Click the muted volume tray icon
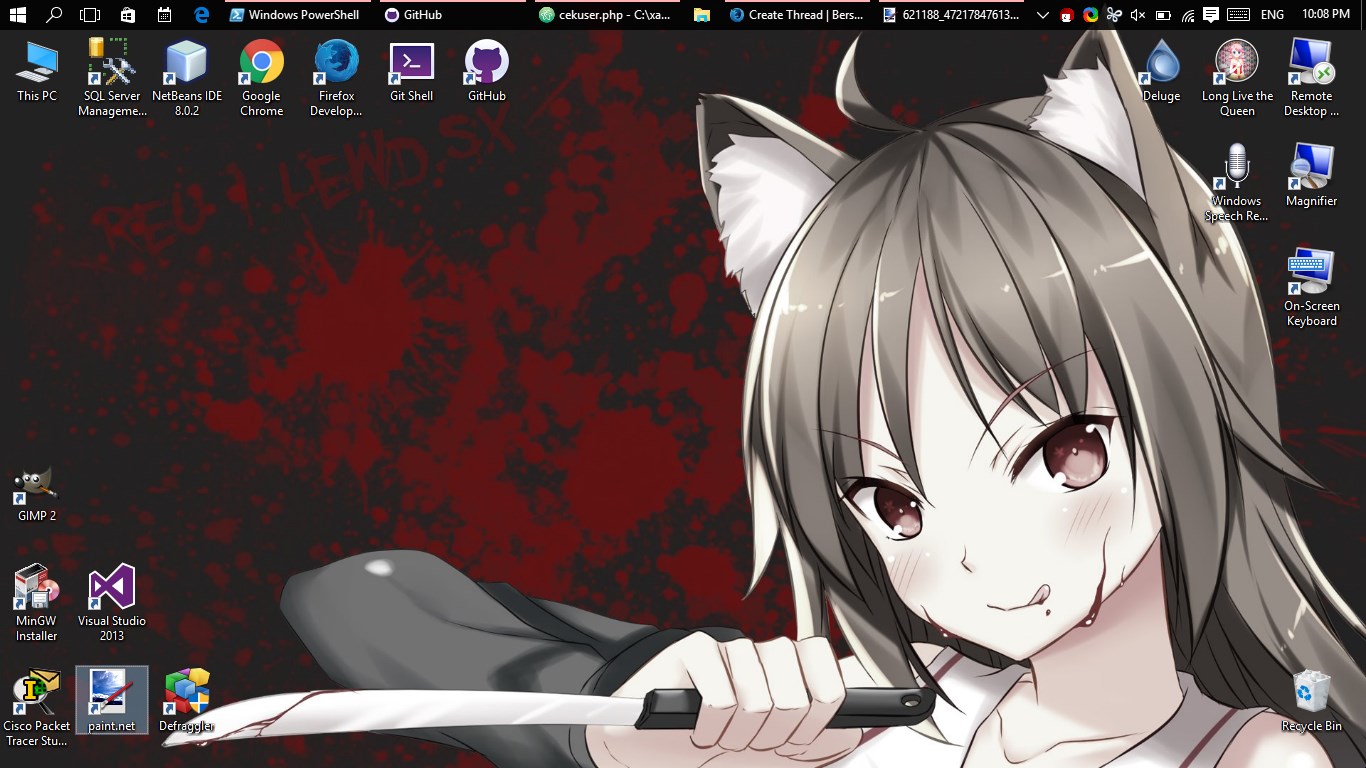This screenshot has width=1366, height=768. point(1138,15)
